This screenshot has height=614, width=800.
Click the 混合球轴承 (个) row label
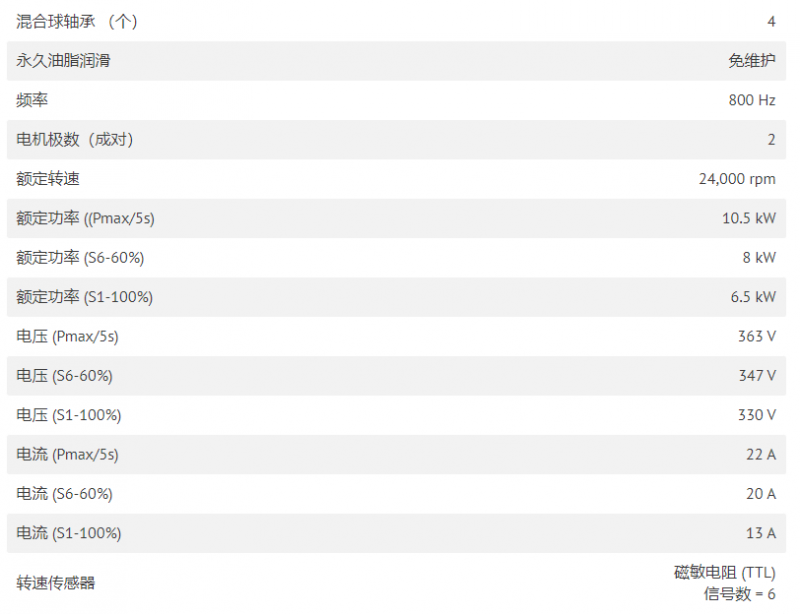[x=77, y=21]
